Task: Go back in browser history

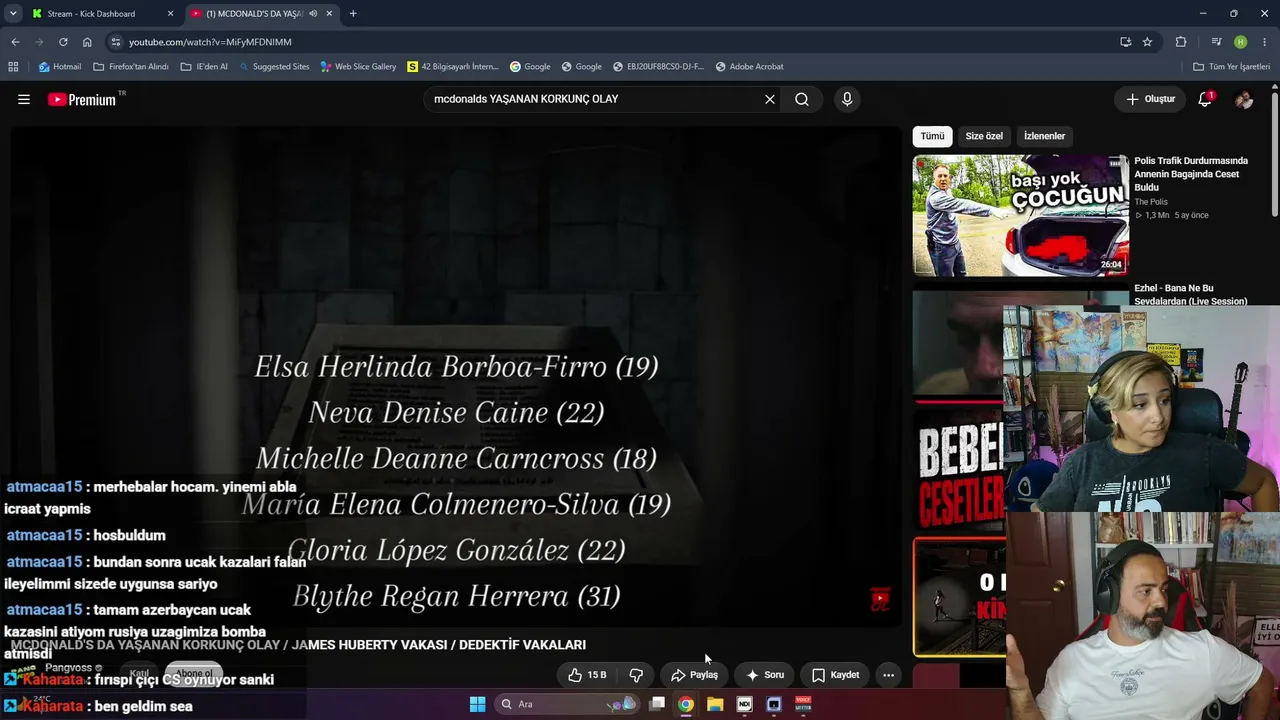Action: point(15,42)
